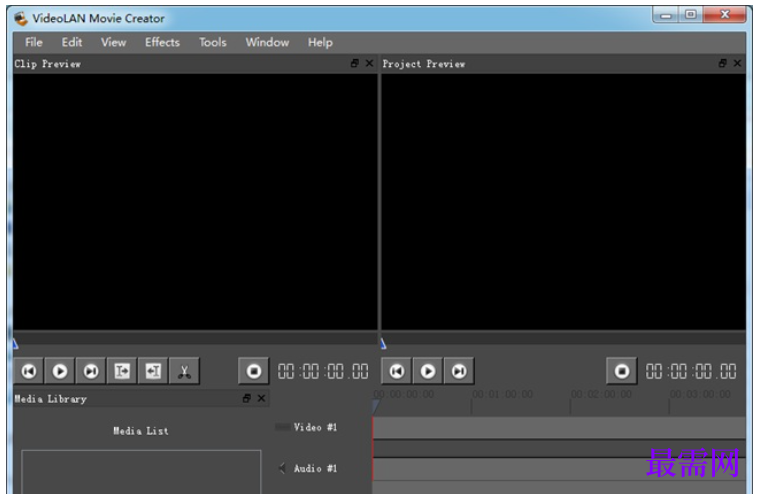Set clip start marker in Clip Preview
The width and height of the screenshot is (758, 494).
point(122,371)
